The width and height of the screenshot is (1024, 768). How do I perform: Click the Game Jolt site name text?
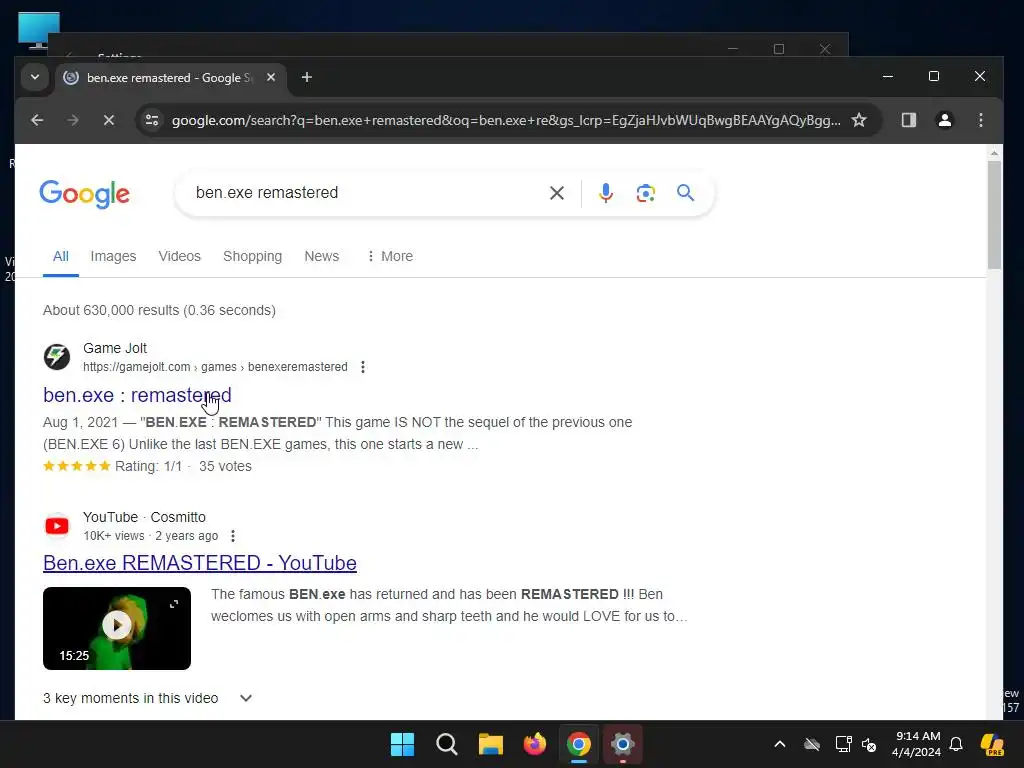[x=115, y=348]
